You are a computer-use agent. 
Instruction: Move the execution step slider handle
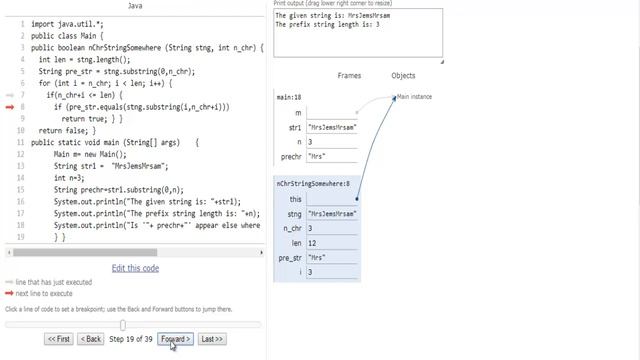coord(123,325)
